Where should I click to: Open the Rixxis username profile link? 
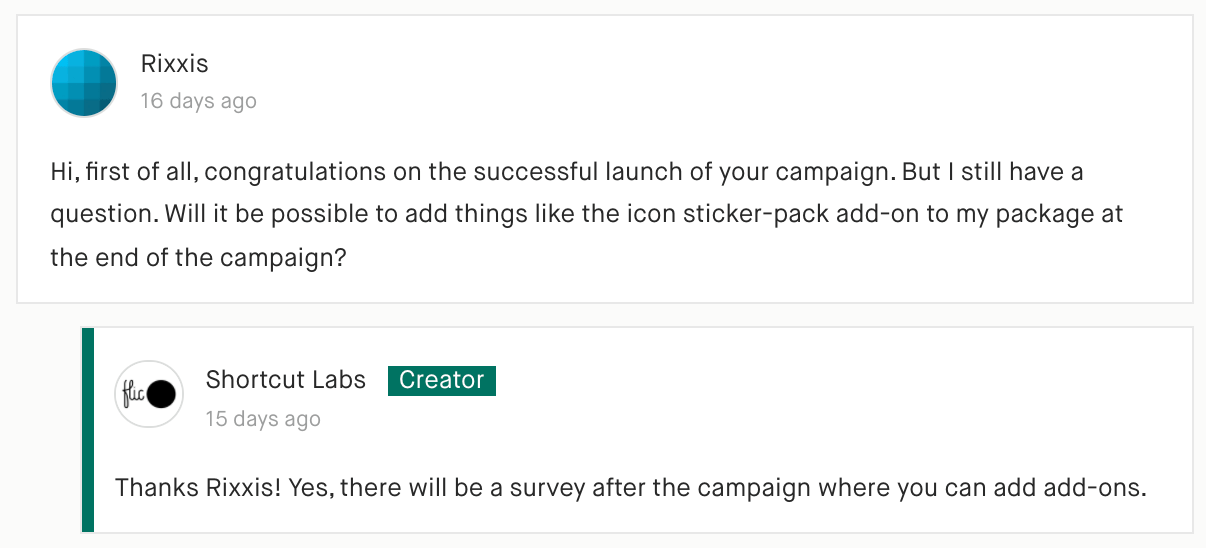[175, 65]
